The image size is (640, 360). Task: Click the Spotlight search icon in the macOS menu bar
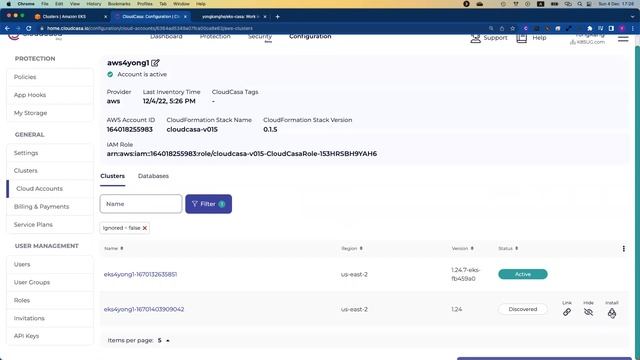pos(580,4)
